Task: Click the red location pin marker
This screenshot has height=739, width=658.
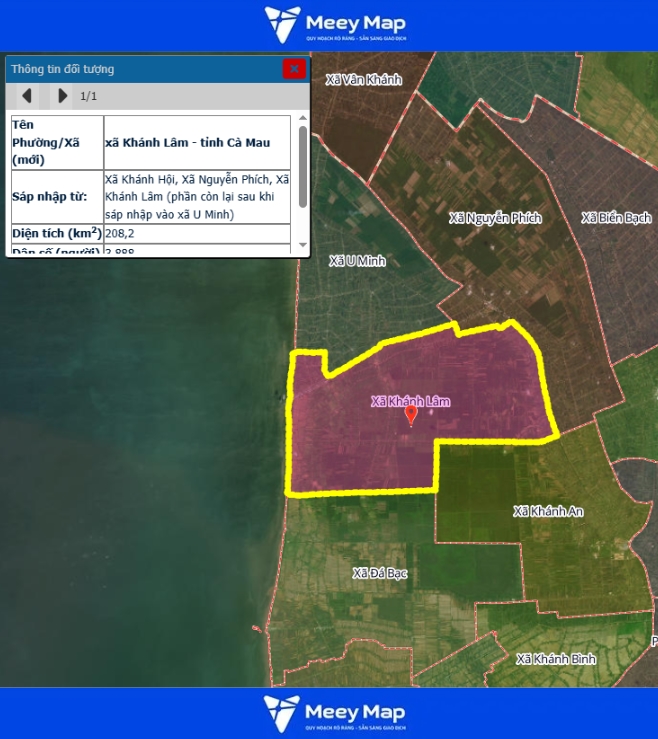Action: click(x=410, y=415)
